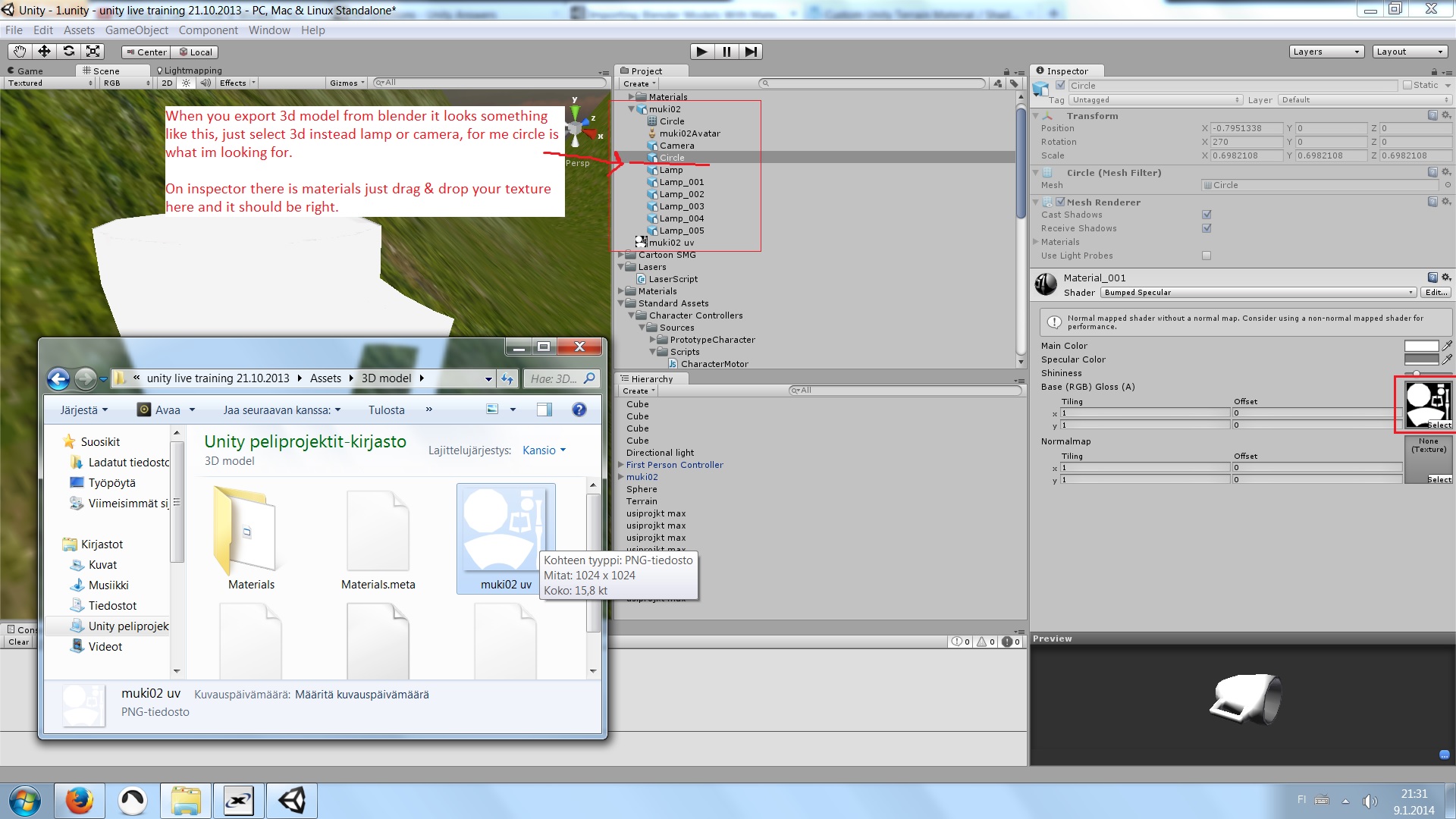Open Firefox from taskbar
This screenshot has width=1456, height=819.
[79, 801]
